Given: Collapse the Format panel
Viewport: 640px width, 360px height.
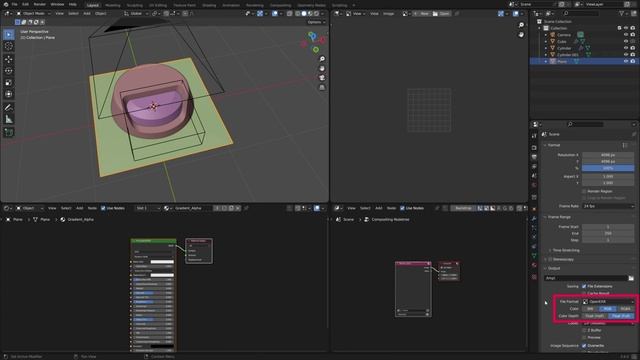Looking at the screenshot, I should pos(553,145).
